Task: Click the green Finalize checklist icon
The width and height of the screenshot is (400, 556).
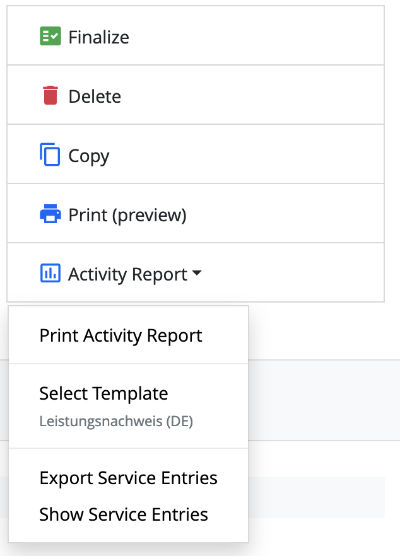Action: [50, 36]
